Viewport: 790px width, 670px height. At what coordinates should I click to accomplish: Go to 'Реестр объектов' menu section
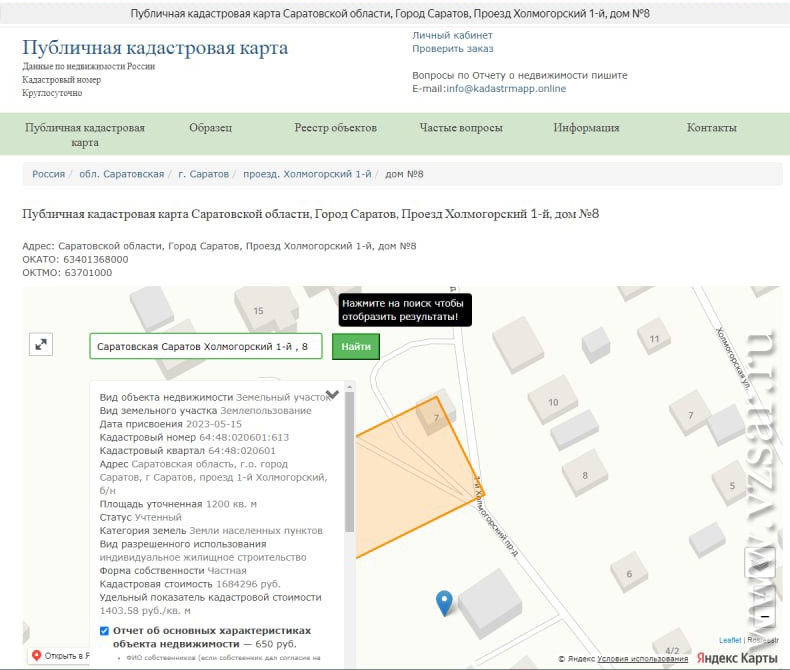[x=335, y=128]
